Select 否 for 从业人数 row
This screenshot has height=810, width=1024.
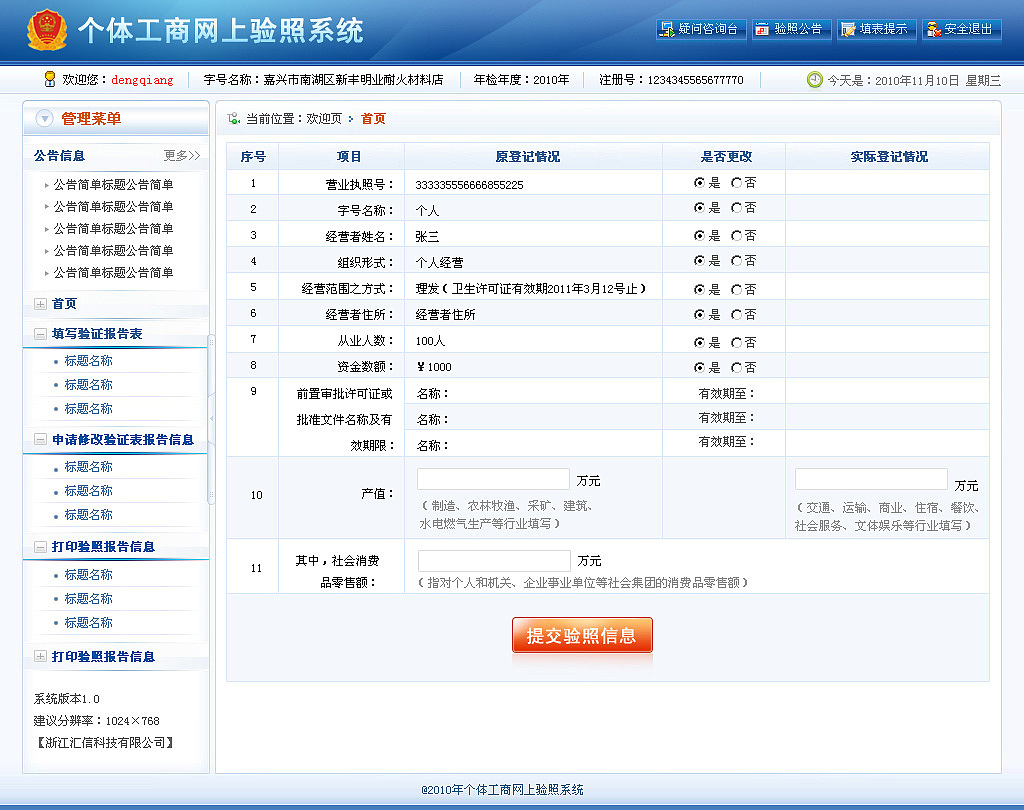[x=737, y=342]
